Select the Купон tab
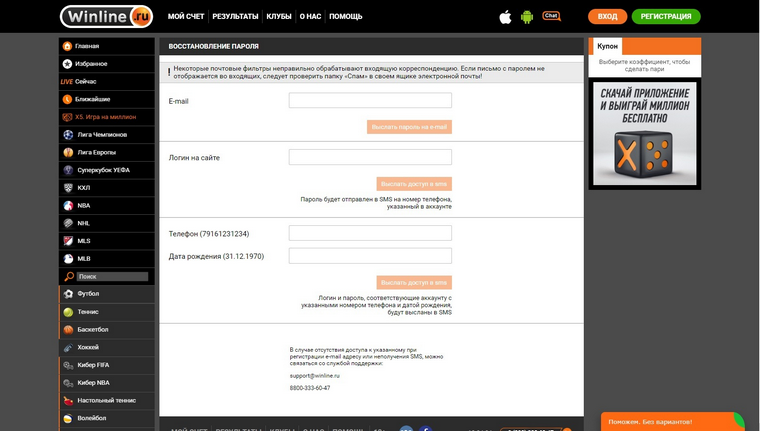This screenshot has height=431, width=760. click(x=607, y=46)
